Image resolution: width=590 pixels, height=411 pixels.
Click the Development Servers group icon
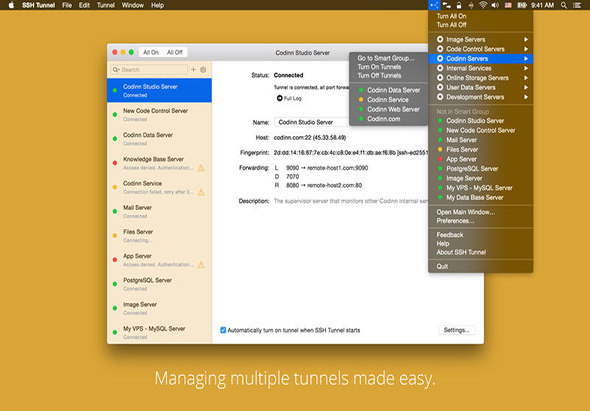[440, 97]
